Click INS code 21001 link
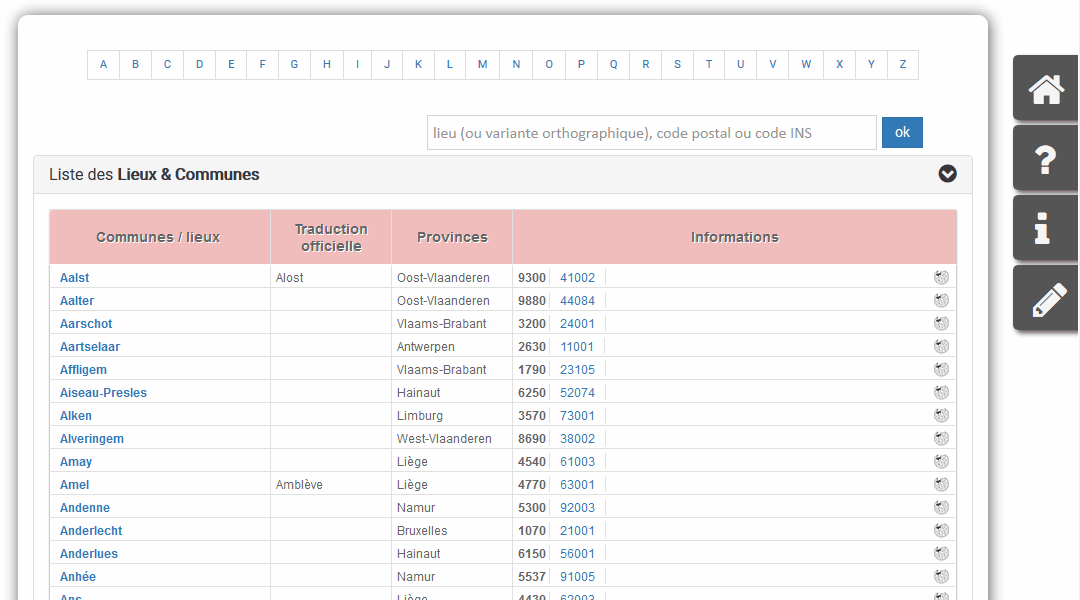The image size is (1080, 600). 577,530
